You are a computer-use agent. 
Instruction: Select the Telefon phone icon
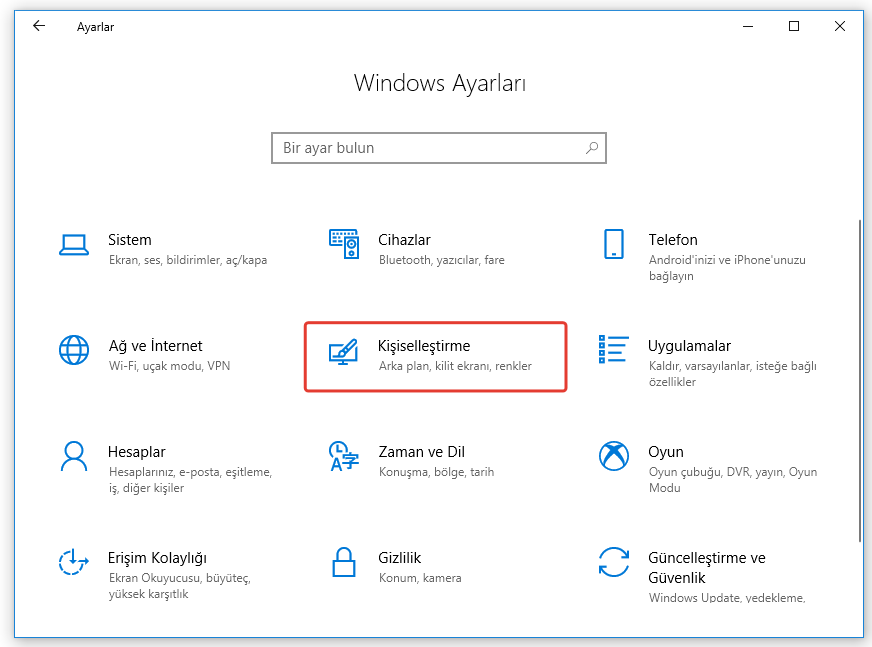click(613, 244)
